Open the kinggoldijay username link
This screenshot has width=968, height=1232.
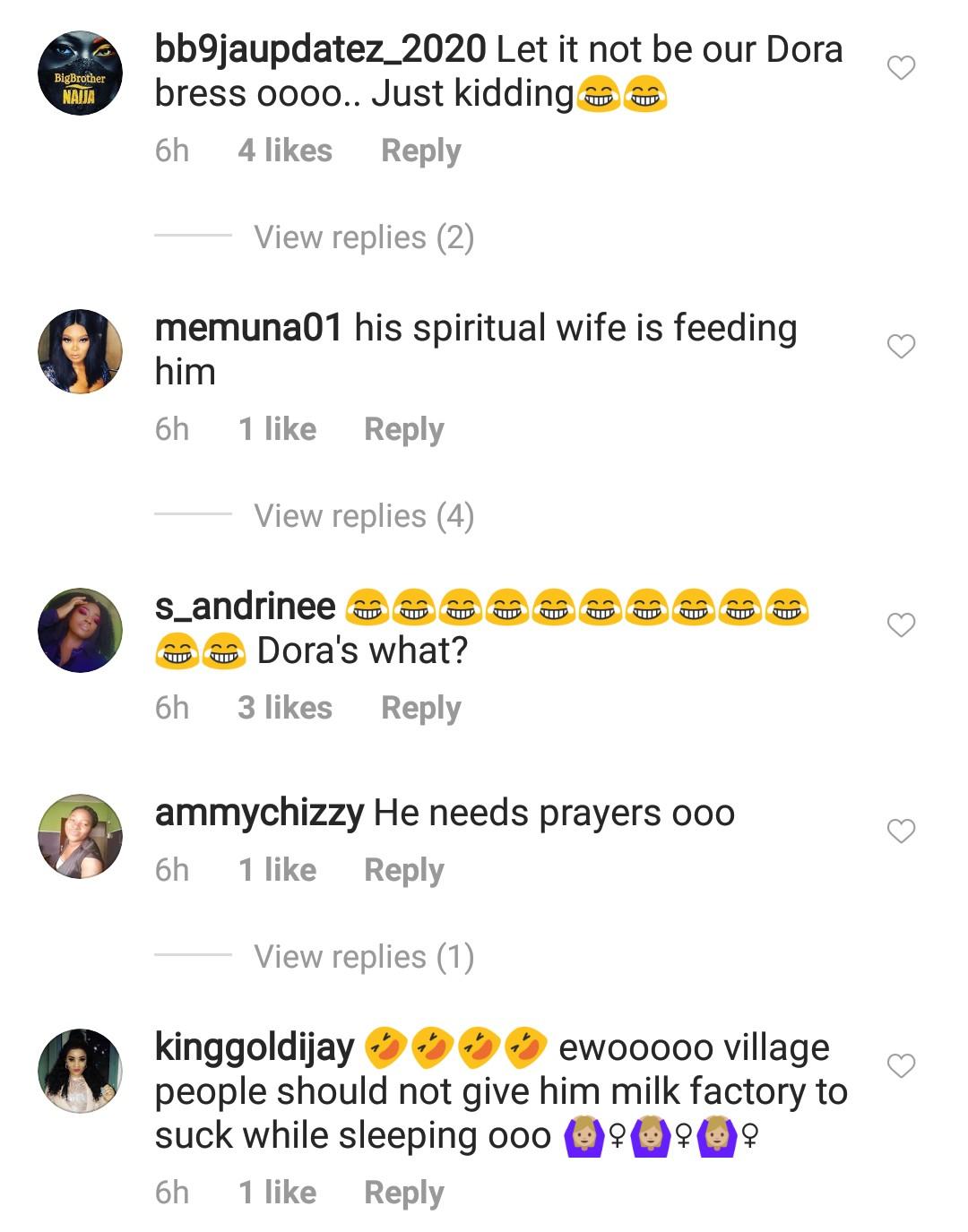(x=254, y=1047)
